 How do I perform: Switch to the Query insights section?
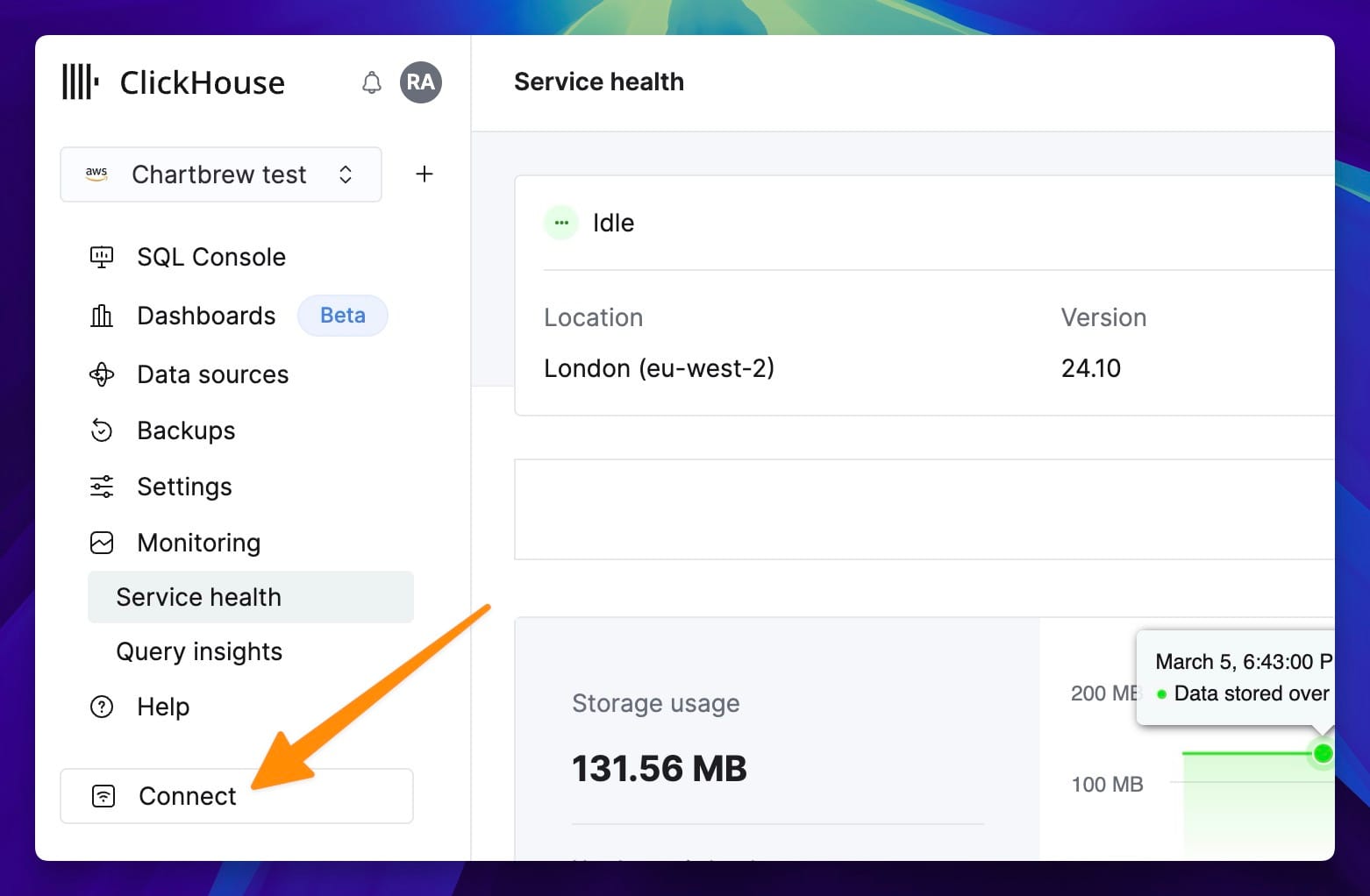point(198,651)
